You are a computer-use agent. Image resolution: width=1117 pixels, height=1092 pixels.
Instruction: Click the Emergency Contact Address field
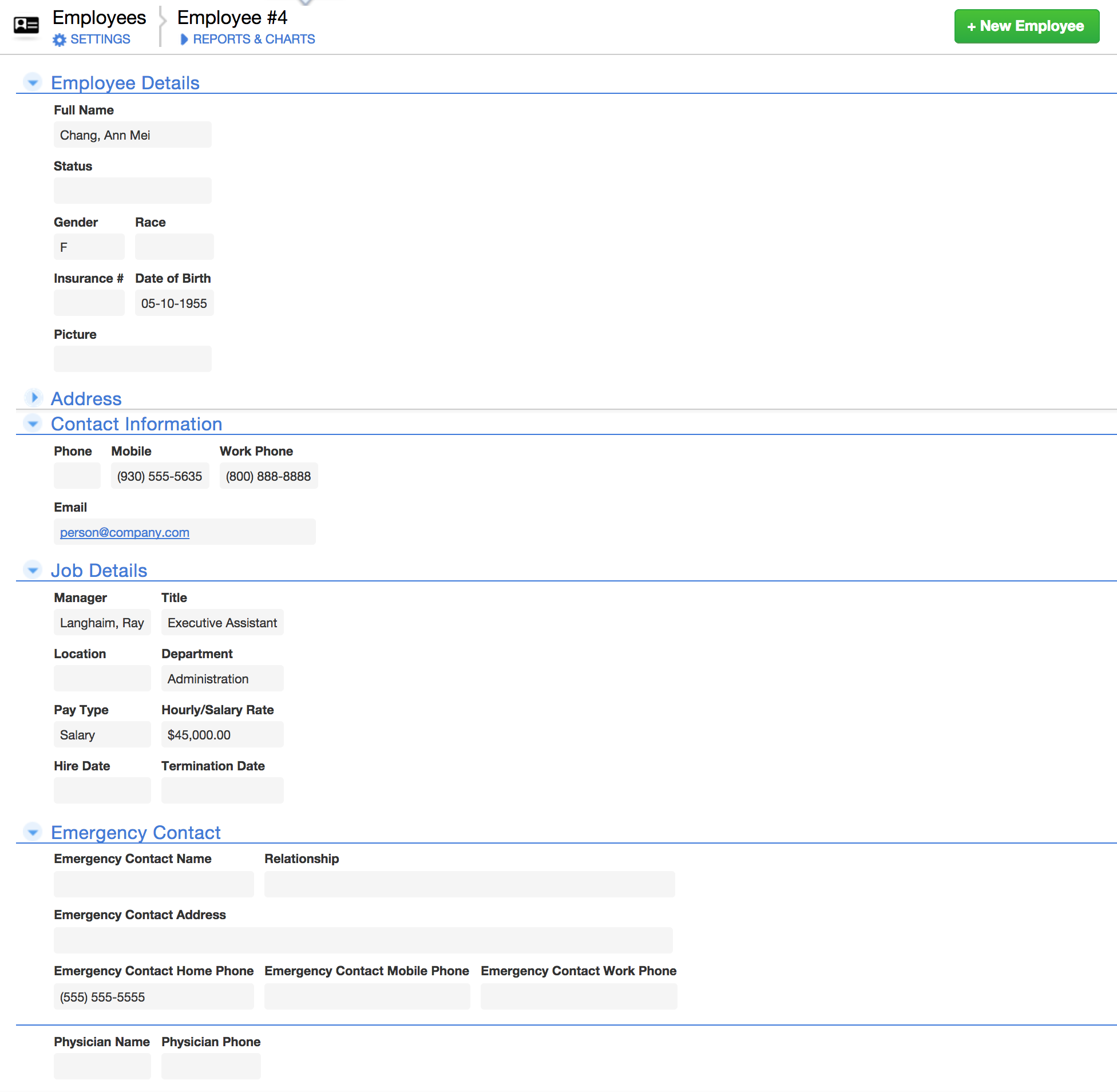tap(363, 940)
